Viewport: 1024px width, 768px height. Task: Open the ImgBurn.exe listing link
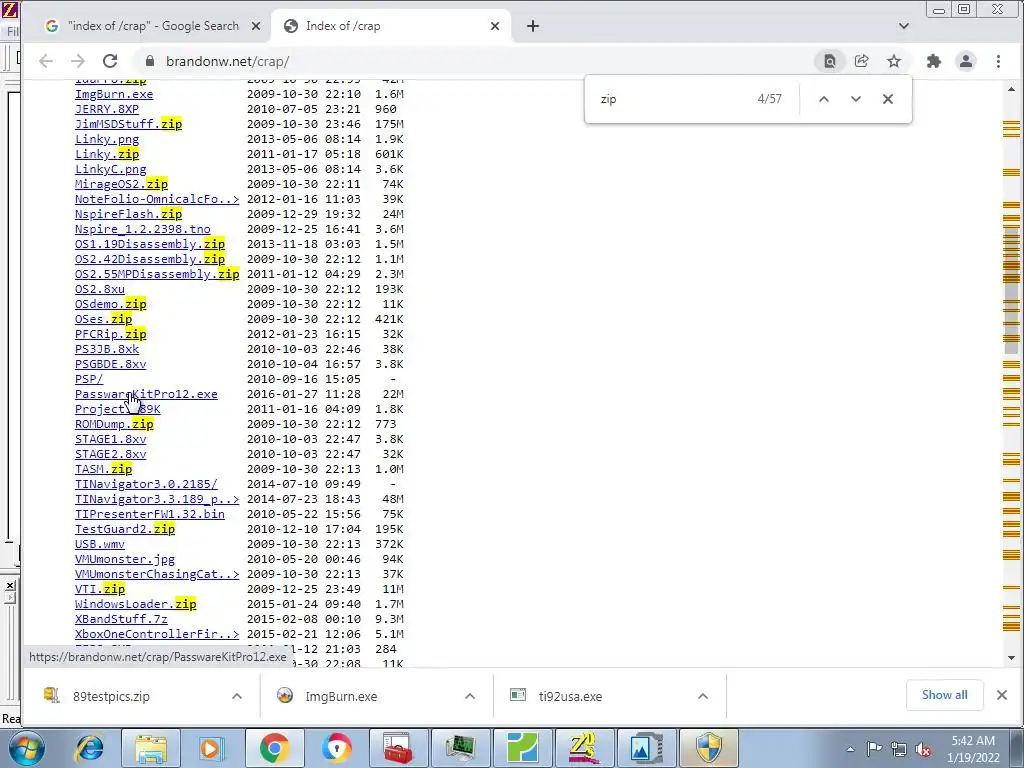(x=114, y=94)
